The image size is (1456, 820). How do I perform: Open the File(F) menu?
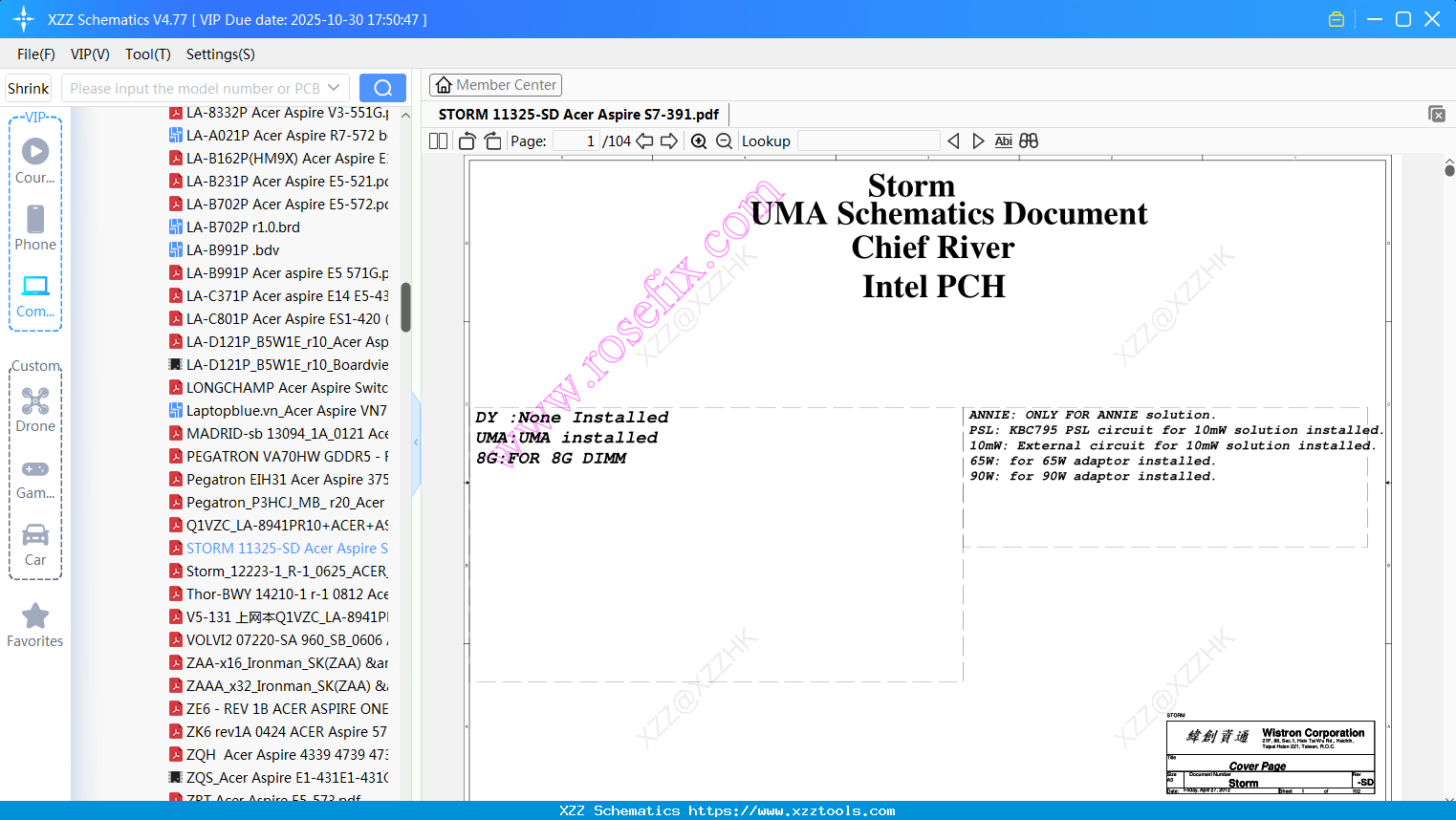(x=36, y=54)
